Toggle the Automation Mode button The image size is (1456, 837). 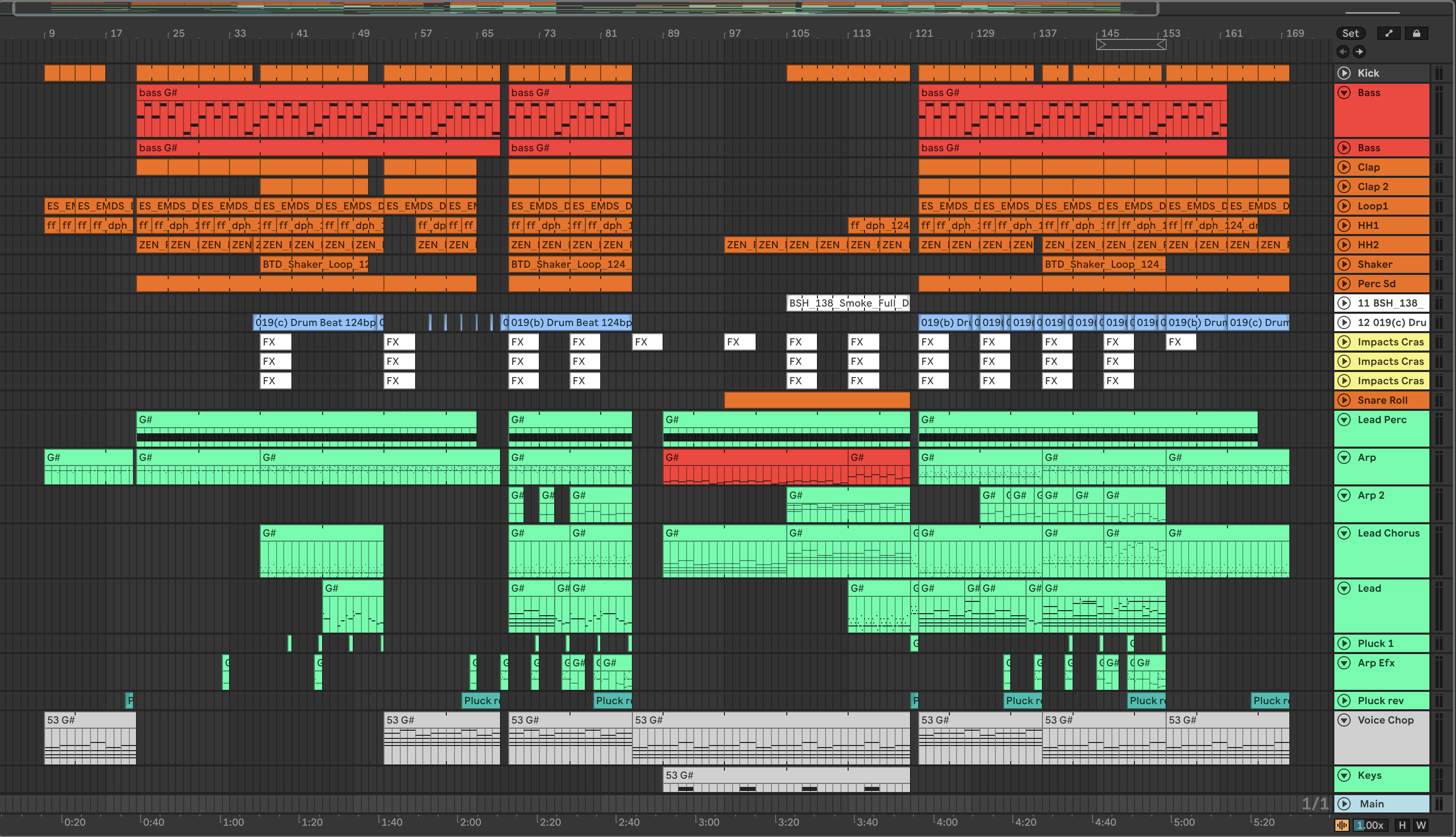1389,33
